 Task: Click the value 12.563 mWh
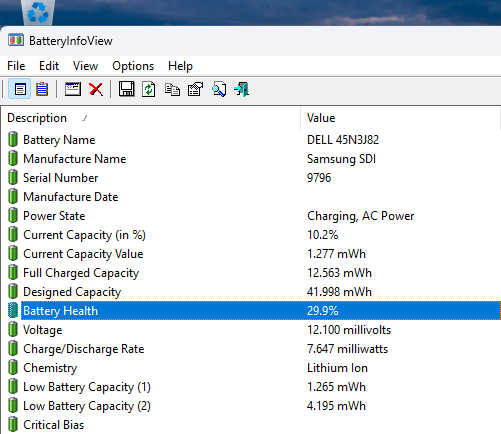tap(339, 273)
